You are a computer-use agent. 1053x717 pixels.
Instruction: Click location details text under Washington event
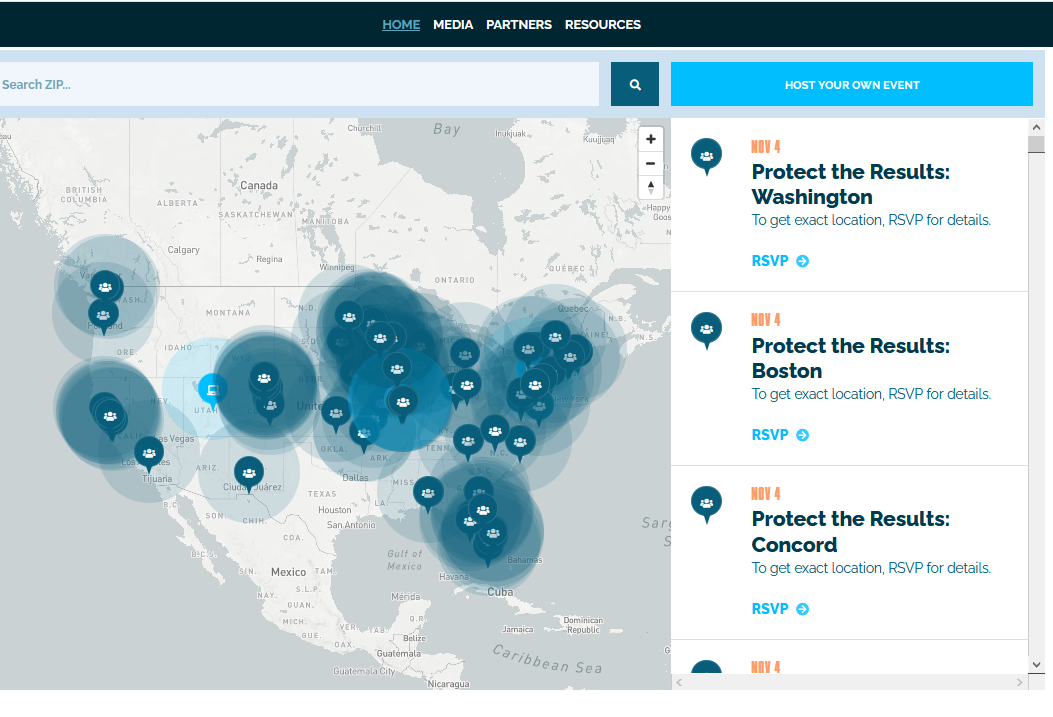(x=871, y=220)
